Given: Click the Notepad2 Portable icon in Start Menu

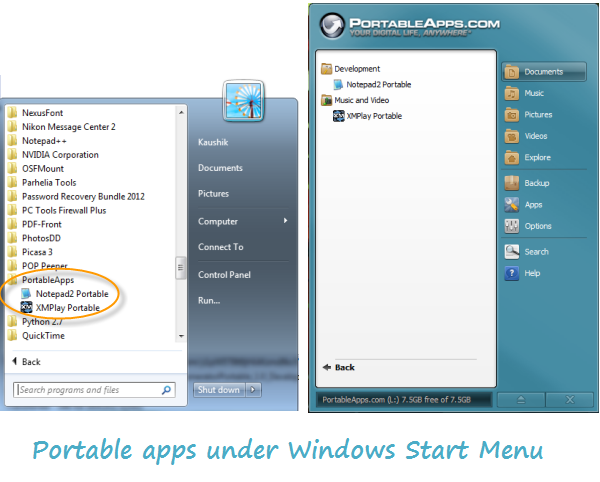Looking at the screenshot, I should click(x=26, y=294).
